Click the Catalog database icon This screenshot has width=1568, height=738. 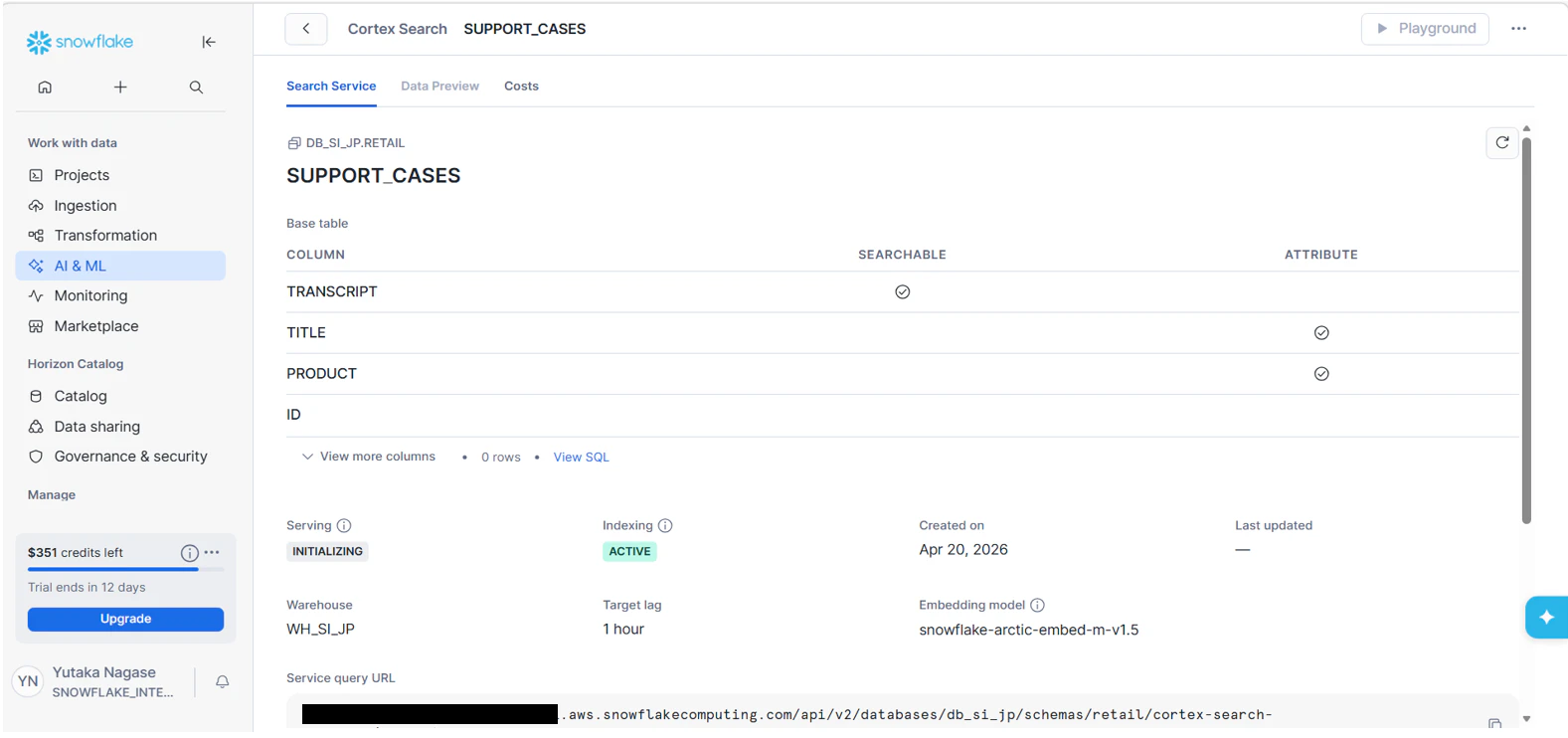point(36,396)
